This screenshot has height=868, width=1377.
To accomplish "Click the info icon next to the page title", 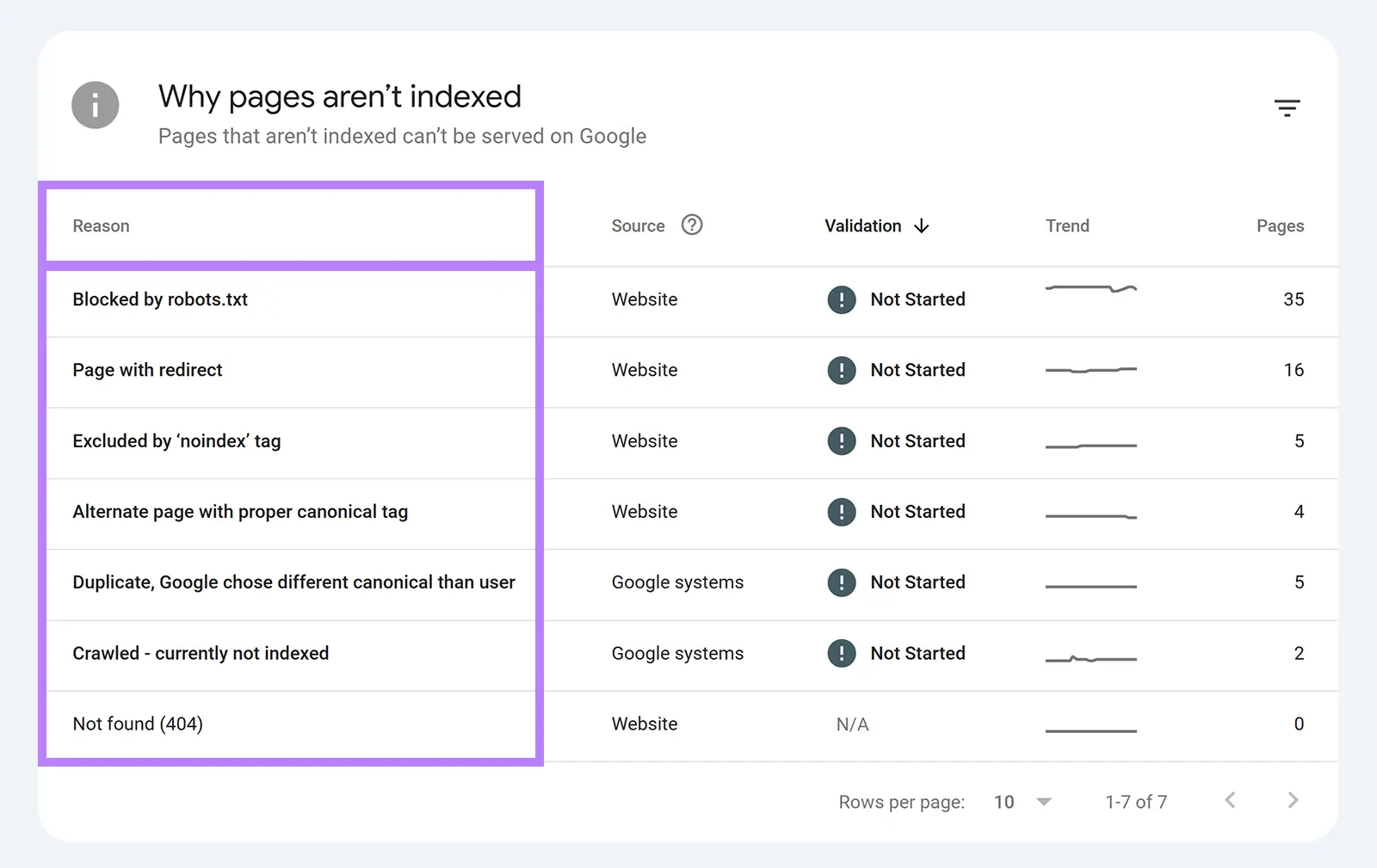I will [x=95, y=104].
